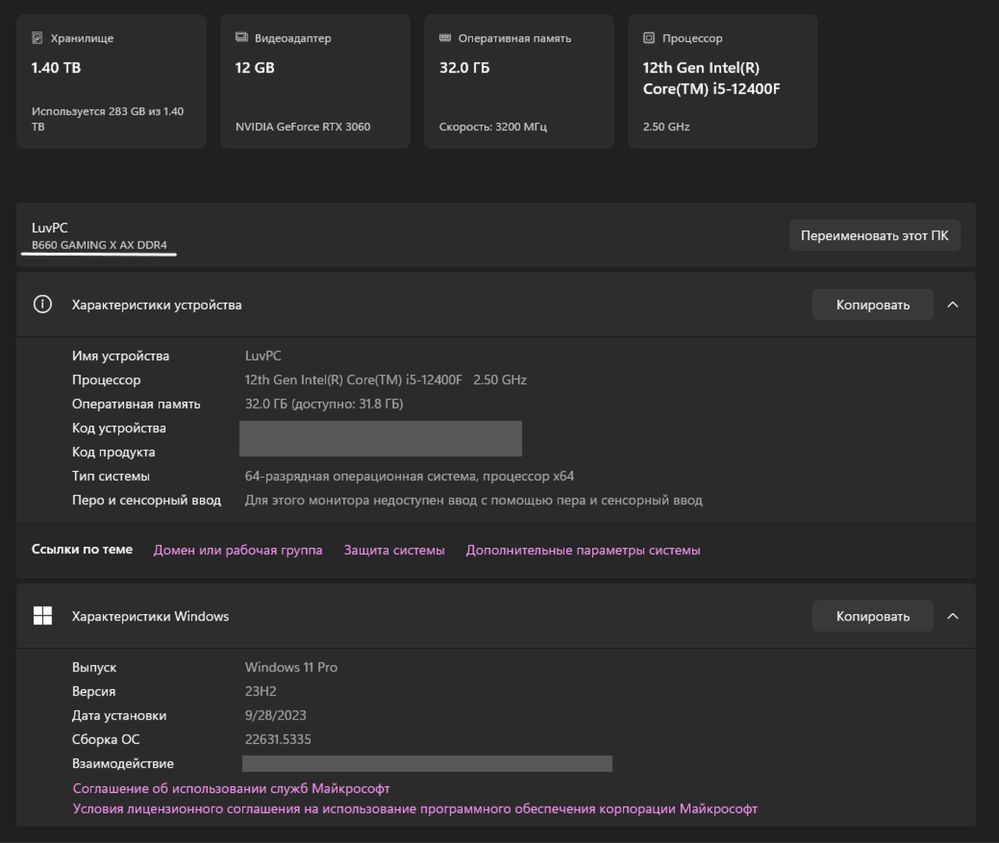This screenshot has height=843, width=999.
Task: Click the RAM icon next to Оперативная память
Action: click(x=445, y=38)
